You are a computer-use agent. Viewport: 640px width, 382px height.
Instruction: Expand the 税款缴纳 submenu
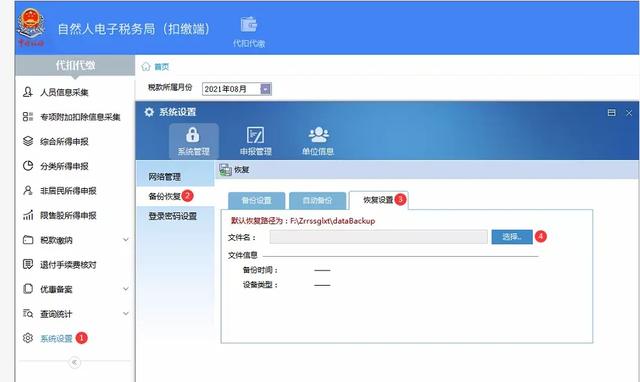(x=126, y=240)
